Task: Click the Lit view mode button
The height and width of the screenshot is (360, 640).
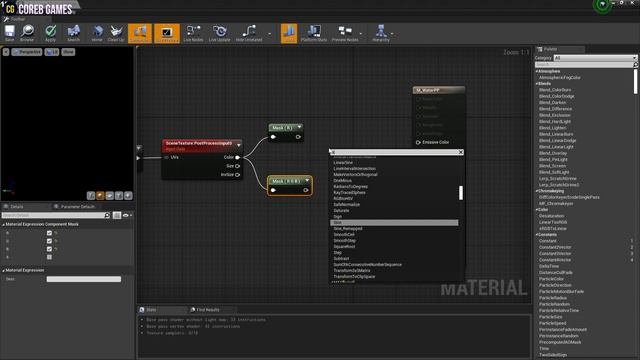Action: tap(52, 52)
